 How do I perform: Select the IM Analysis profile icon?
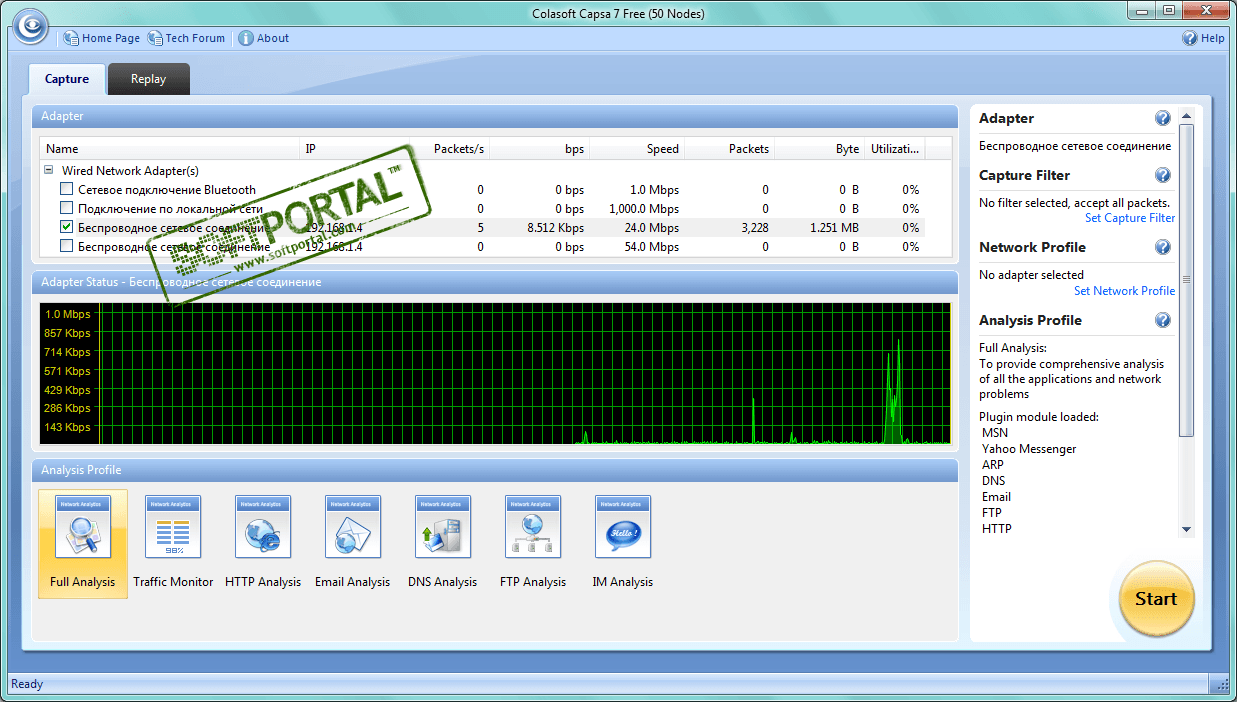coord(623,527)
